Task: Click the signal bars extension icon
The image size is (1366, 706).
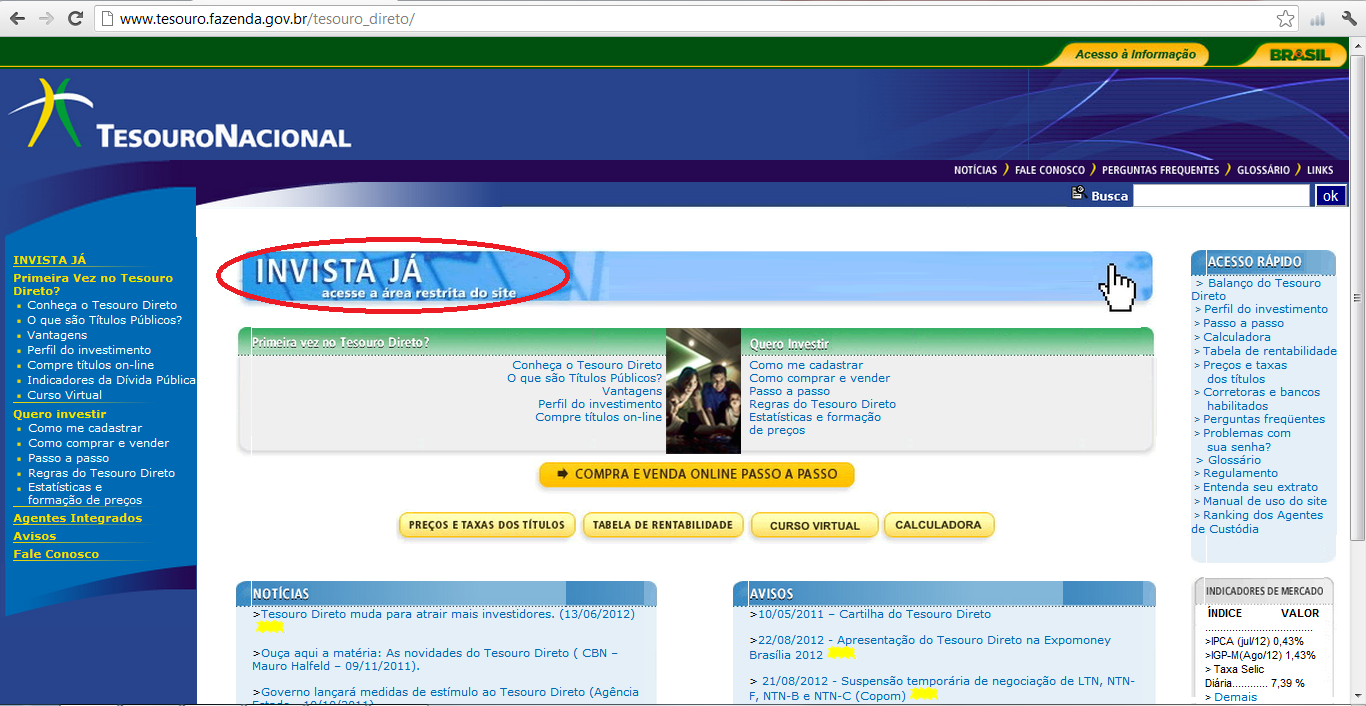Action: [x=1317, y=19]
